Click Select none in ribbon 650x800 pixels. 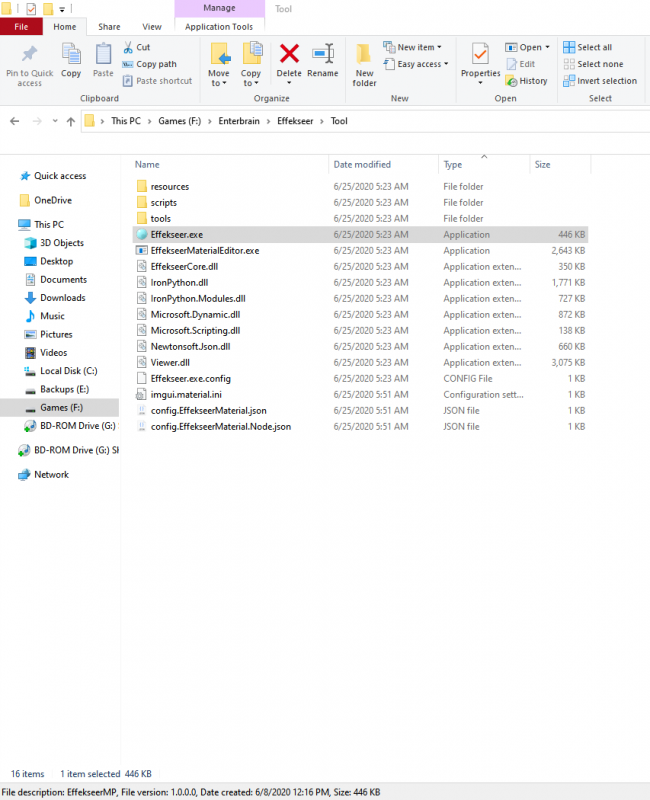(593, 64)
